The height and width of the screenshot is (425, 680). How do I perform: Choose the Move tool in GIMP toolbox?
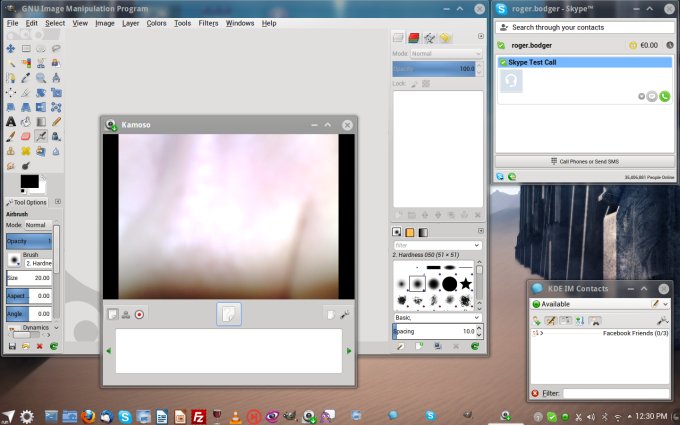[11, 48]
